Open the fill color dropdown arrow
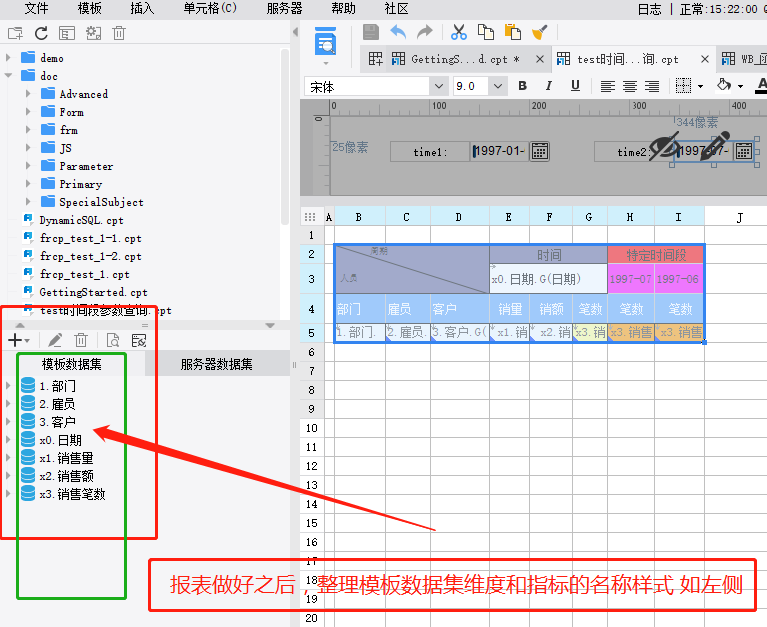Image resolution: width=767 pixels, height=627 pixels. pyautogui.click(x=741, y=87)
